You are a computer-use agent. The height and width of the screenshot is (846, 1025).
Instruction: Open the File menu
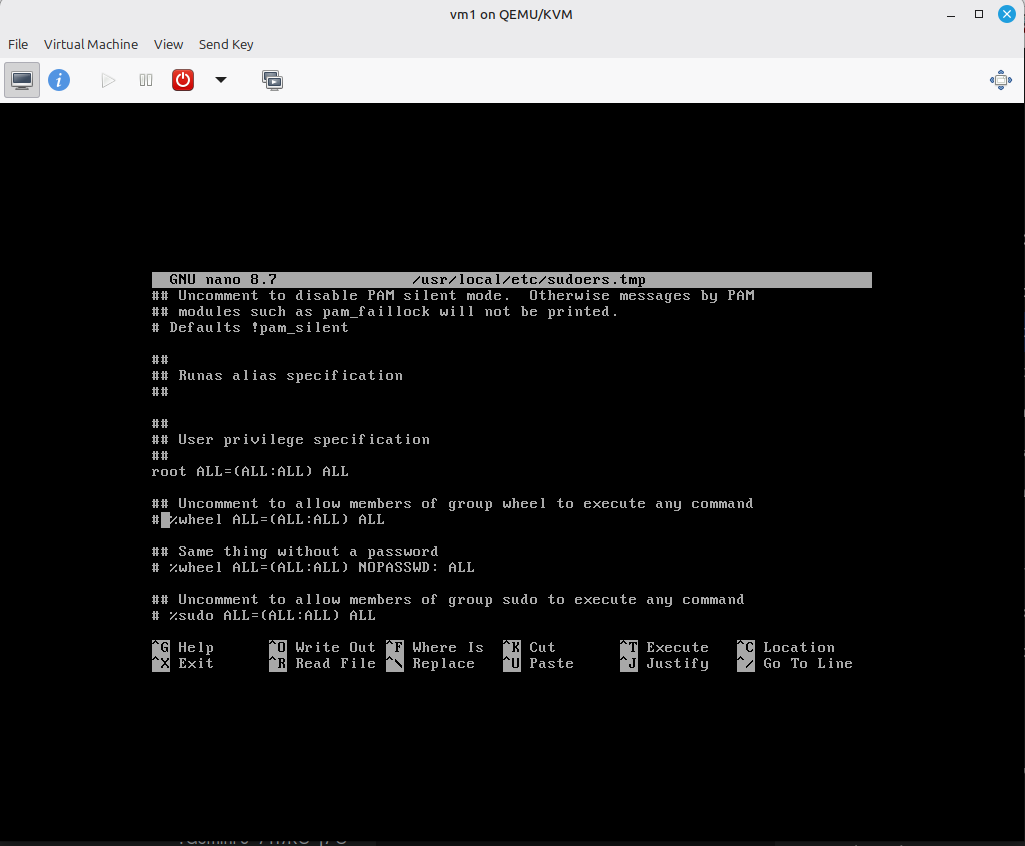tap(18, 44)
